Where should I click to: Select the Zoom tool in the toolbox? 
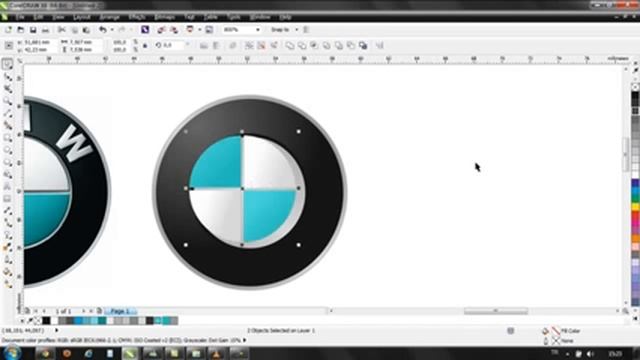pos(7,101)
